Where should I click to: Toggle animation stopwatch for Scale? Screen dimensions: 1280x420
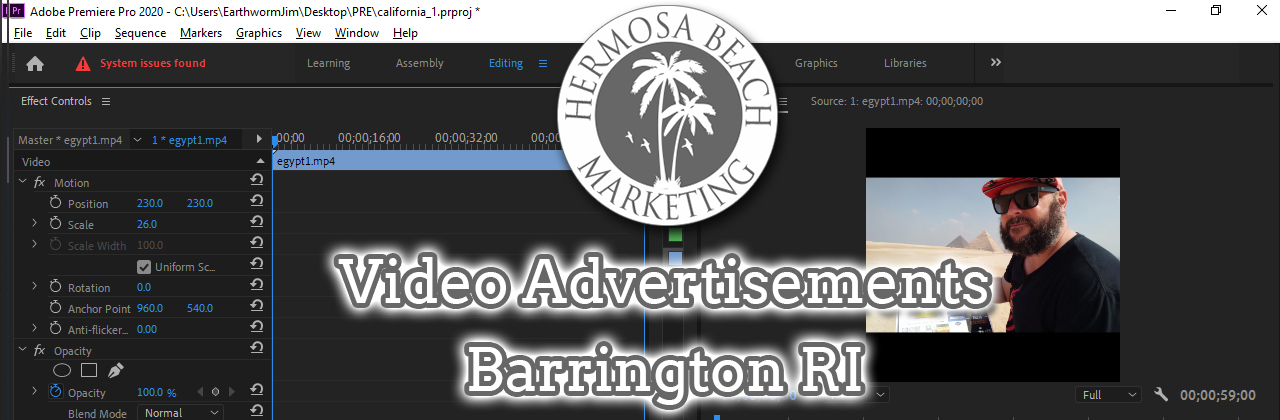point(56,224)
